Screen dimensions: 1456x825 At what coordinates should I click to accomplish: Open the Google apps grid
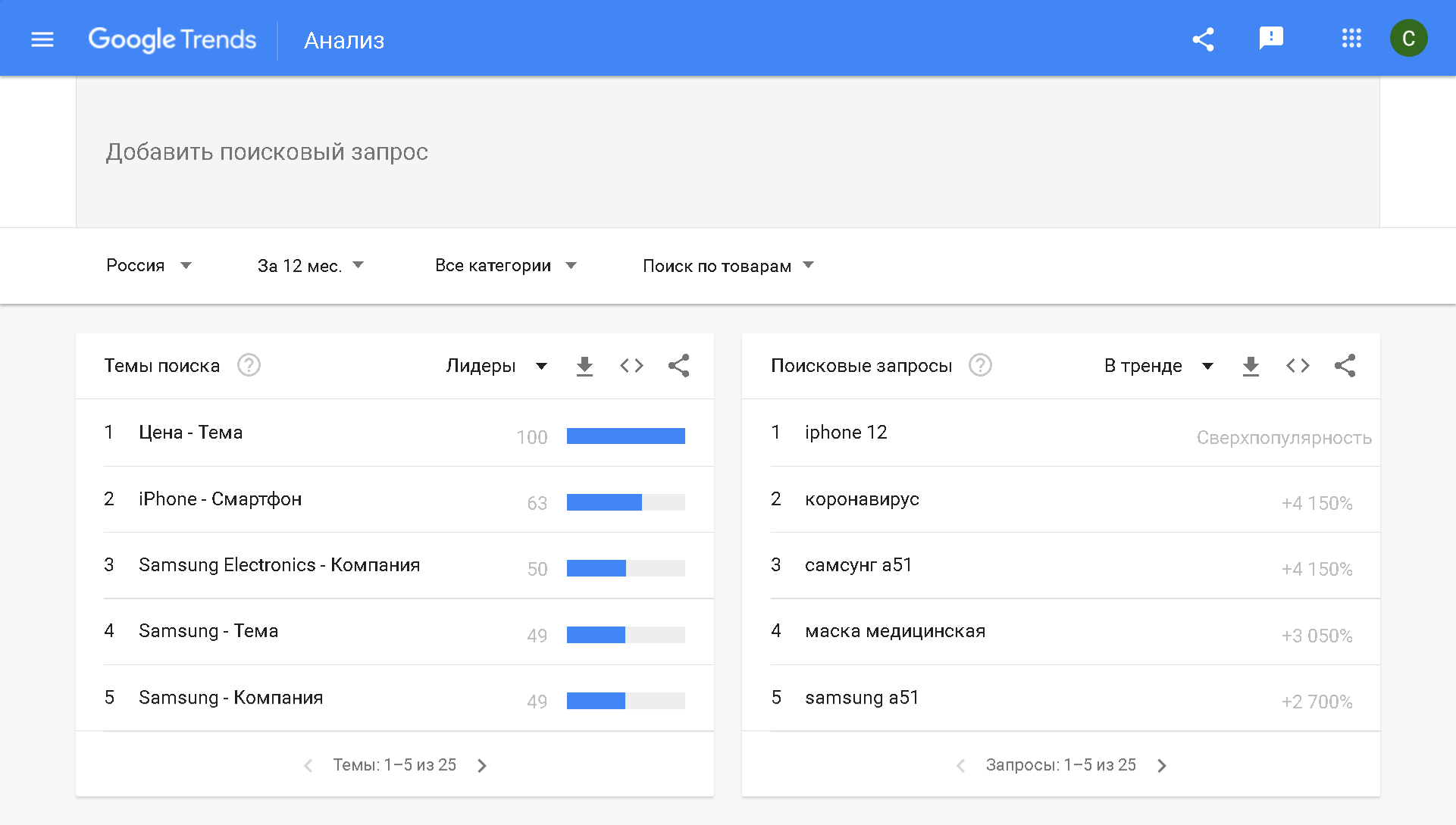(x=1351, y=39)
